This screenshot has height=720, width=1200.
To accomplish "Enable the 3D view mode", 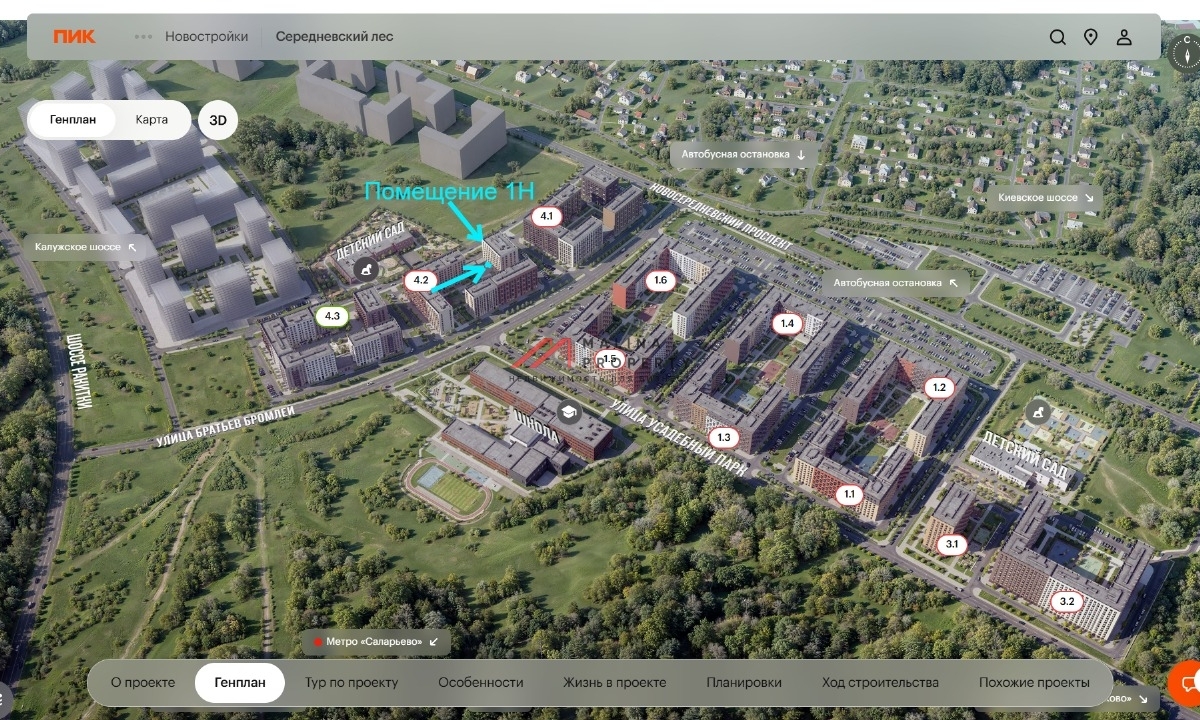I will [218, 120].
